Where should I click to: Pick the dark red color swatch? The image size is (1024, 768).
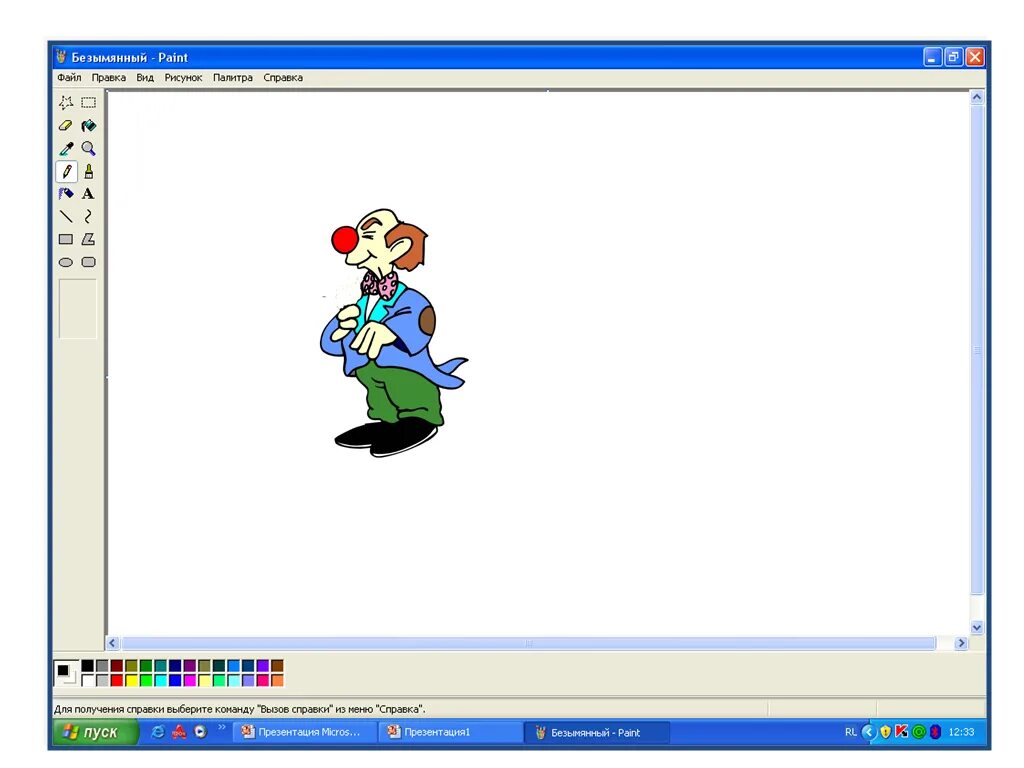point(117,665)
